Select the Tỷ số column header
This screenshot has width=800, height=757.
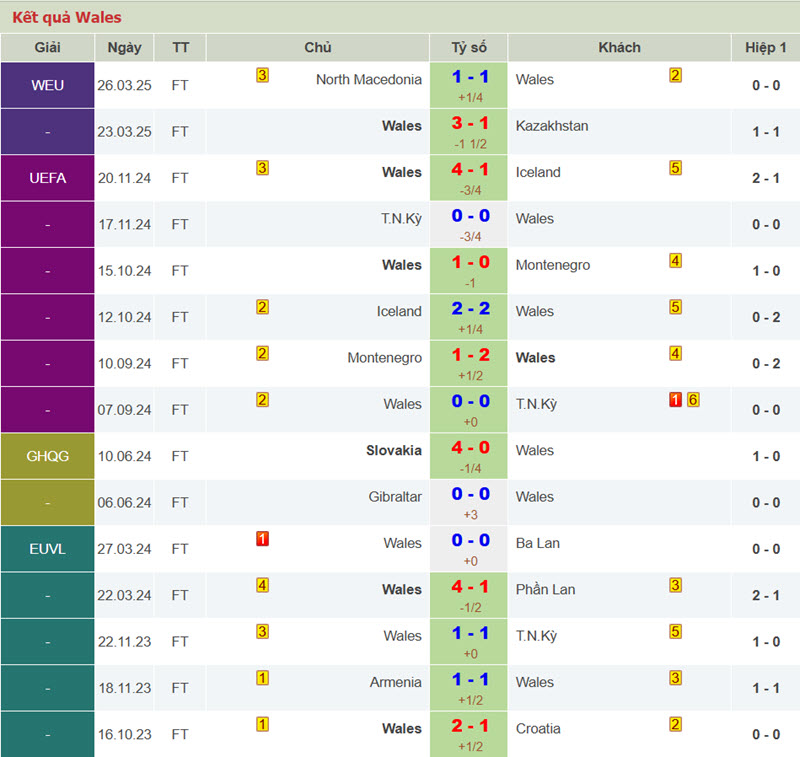pyautogui.click(x=468, y=48)
